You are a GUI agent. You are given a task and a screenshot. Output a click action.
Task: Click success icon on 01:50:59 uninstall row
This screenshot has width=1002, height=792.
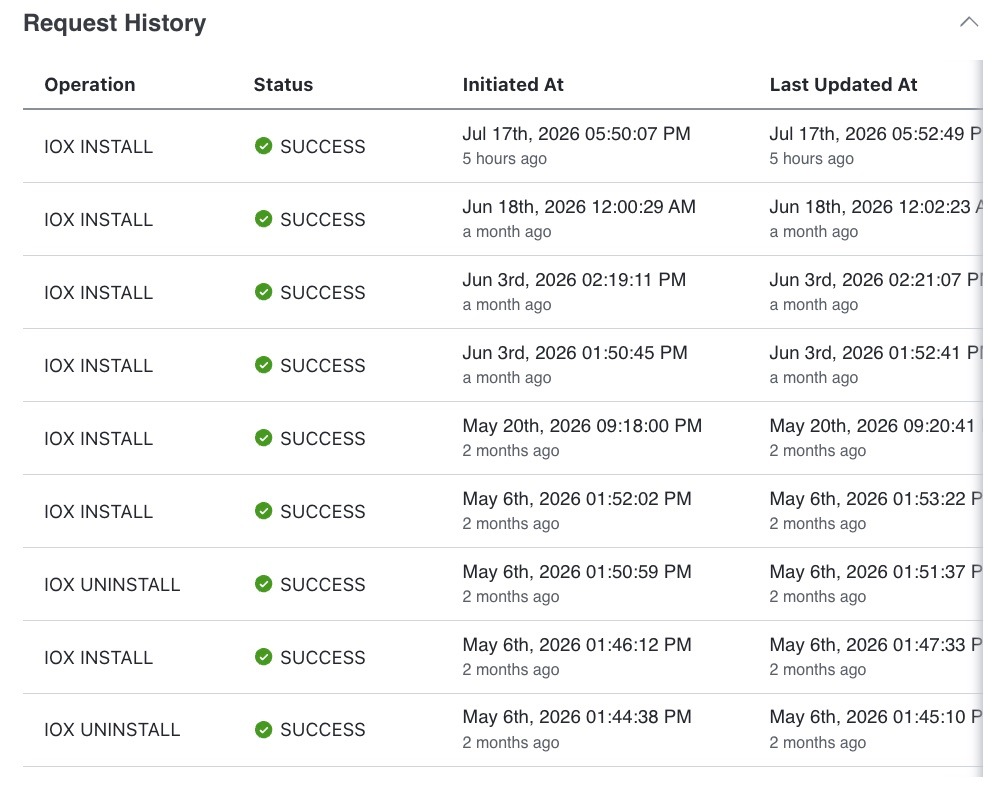pos(263,584)
